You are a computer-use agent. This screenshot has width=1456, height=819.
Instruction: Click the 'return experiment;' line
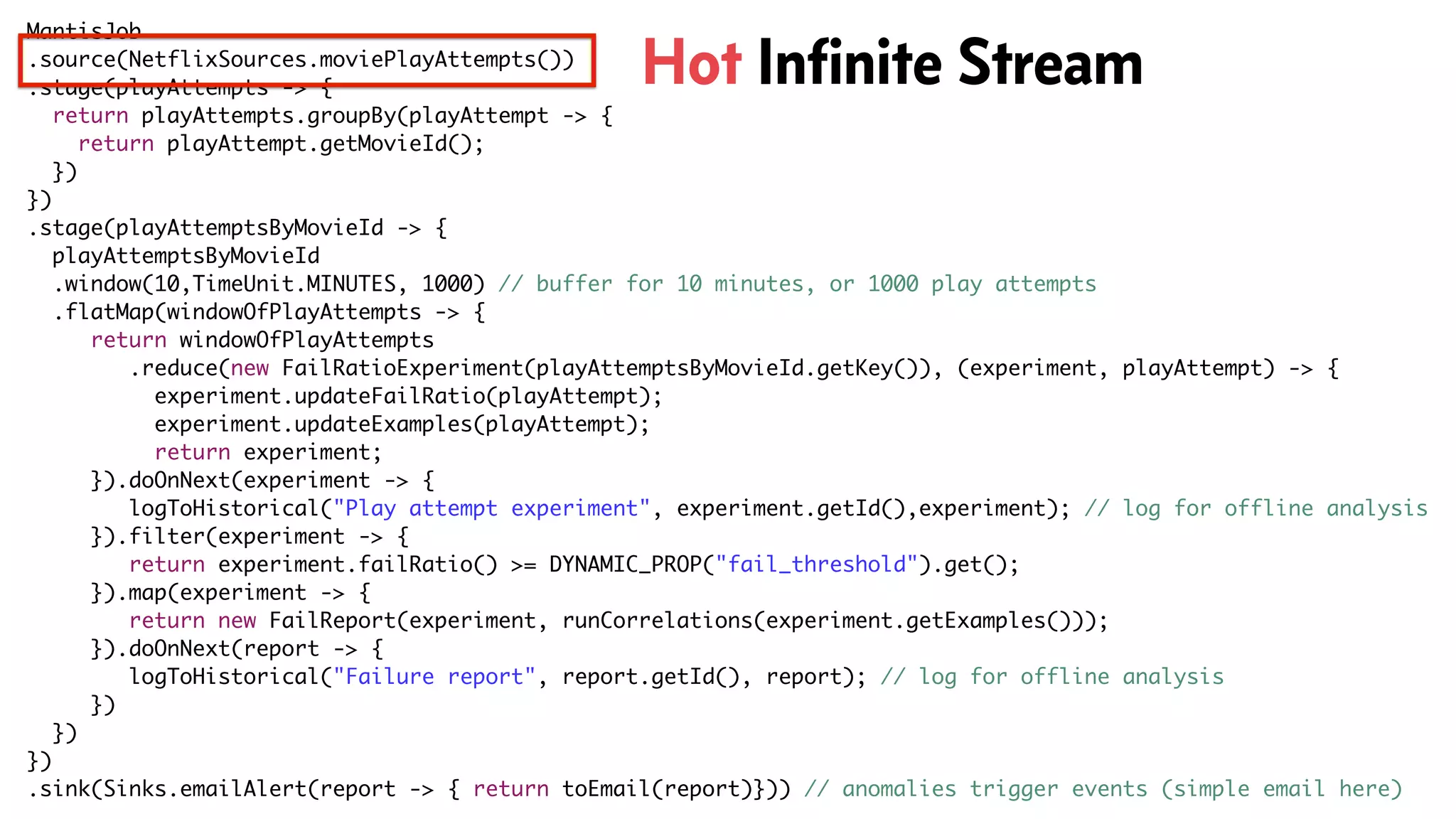[268, 453]
